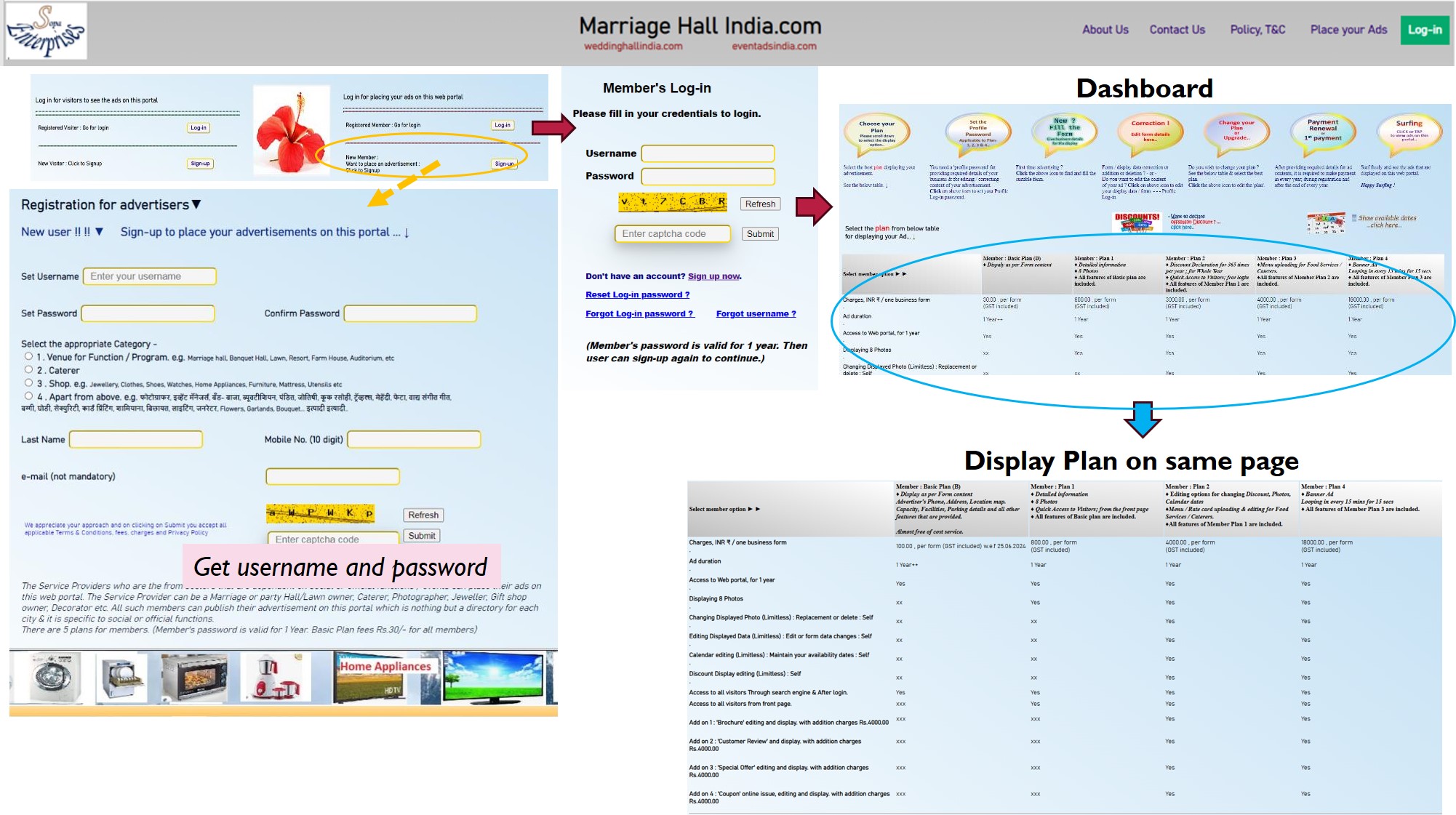Click the green Log-in button in header
1456x815 pixels.
1425,30
